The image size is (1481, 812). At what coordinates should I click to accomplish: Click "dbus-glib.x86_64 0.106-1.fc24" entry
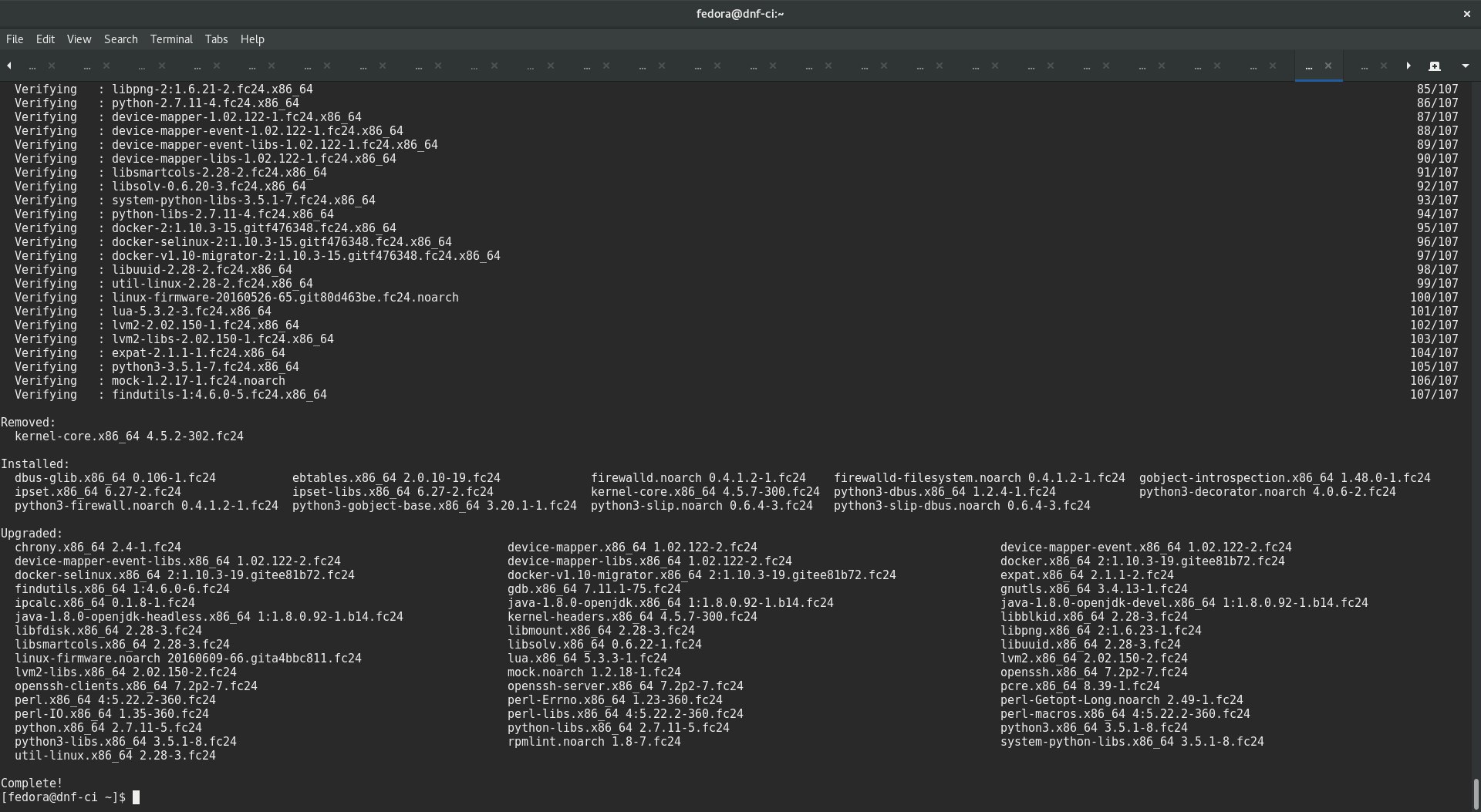pos(115,478)
